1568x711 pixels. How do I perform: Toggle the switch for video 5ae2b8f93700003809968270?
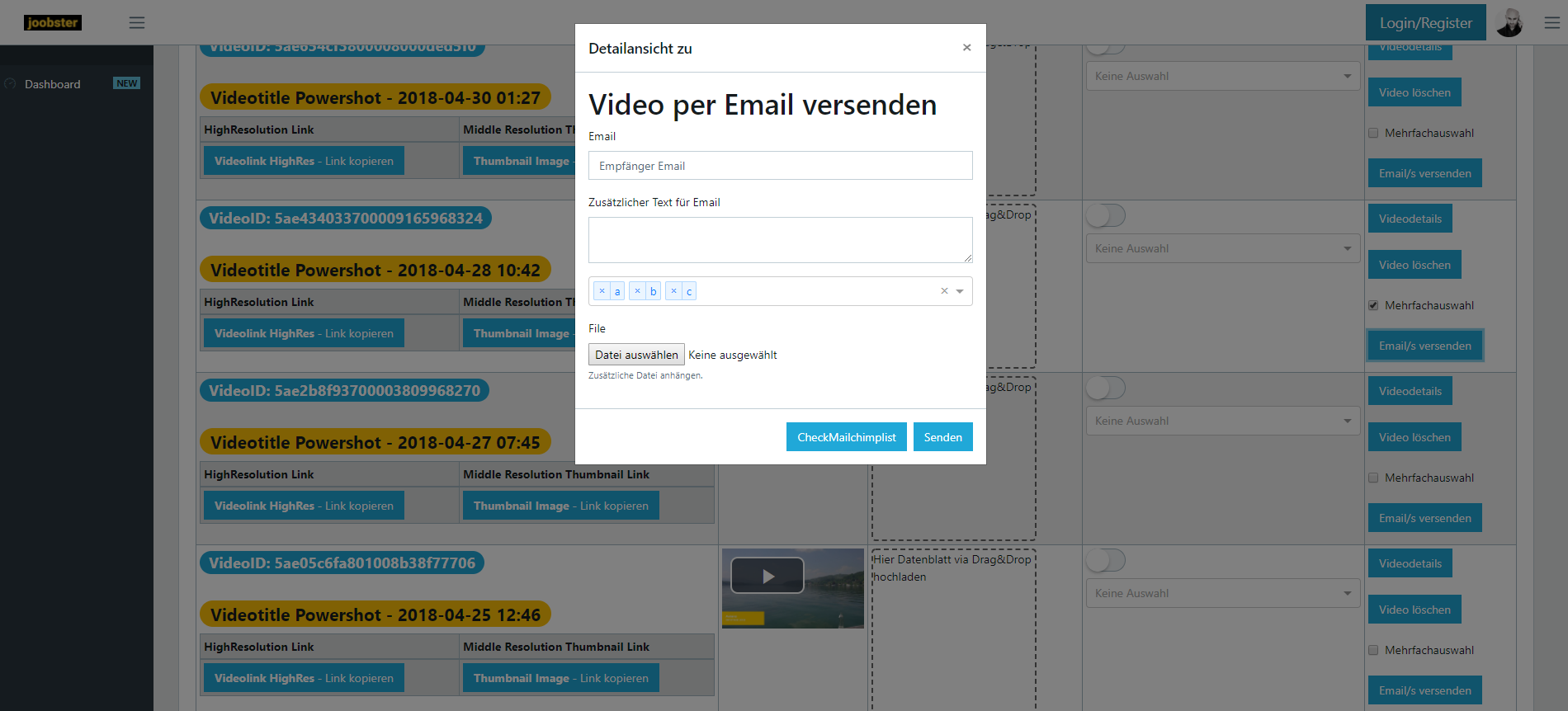click(x=1105, y=388)
